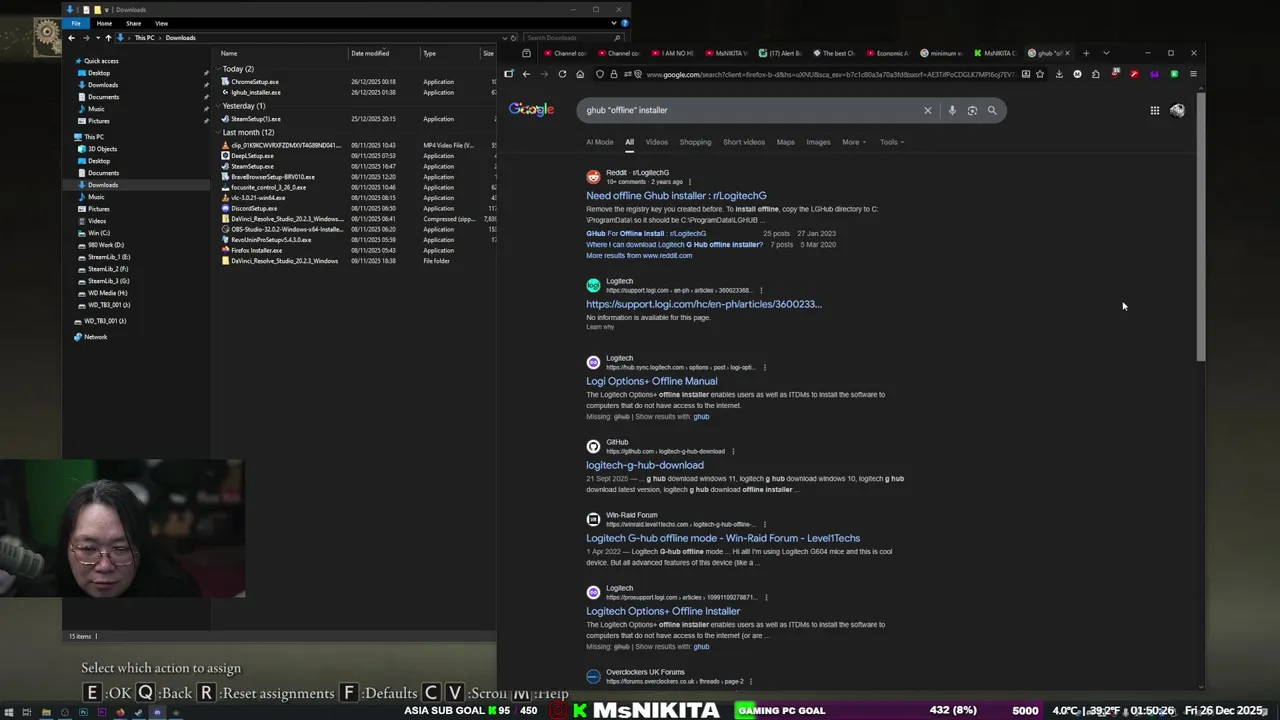Click the tracking protection shield icon
The height and width of the screenshot is (720, 1280).
(x=600, y=74)
